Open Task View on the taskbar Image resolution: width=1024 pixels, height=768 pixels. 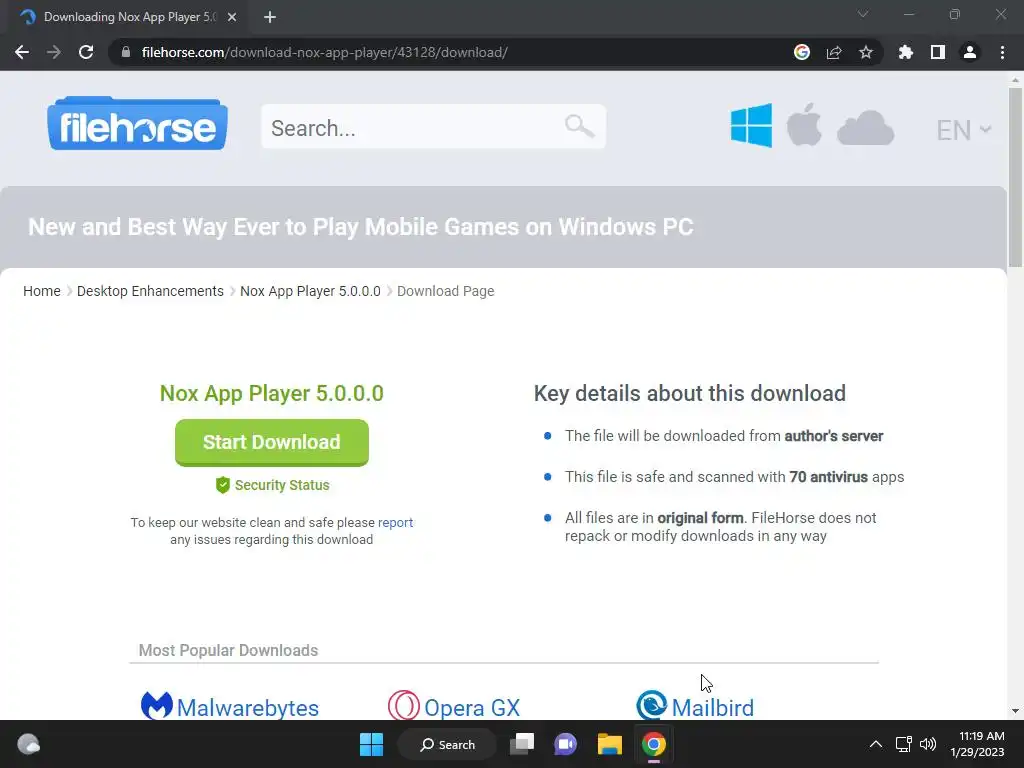(522, 744)
